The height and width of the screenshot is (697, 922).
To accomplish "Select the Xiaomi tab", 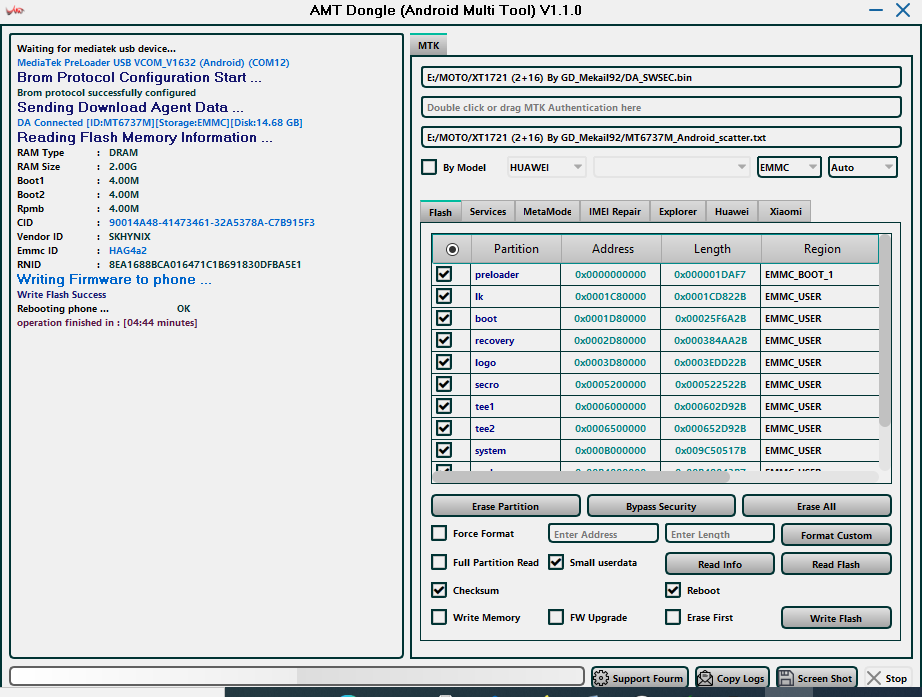I will point(784,211).
